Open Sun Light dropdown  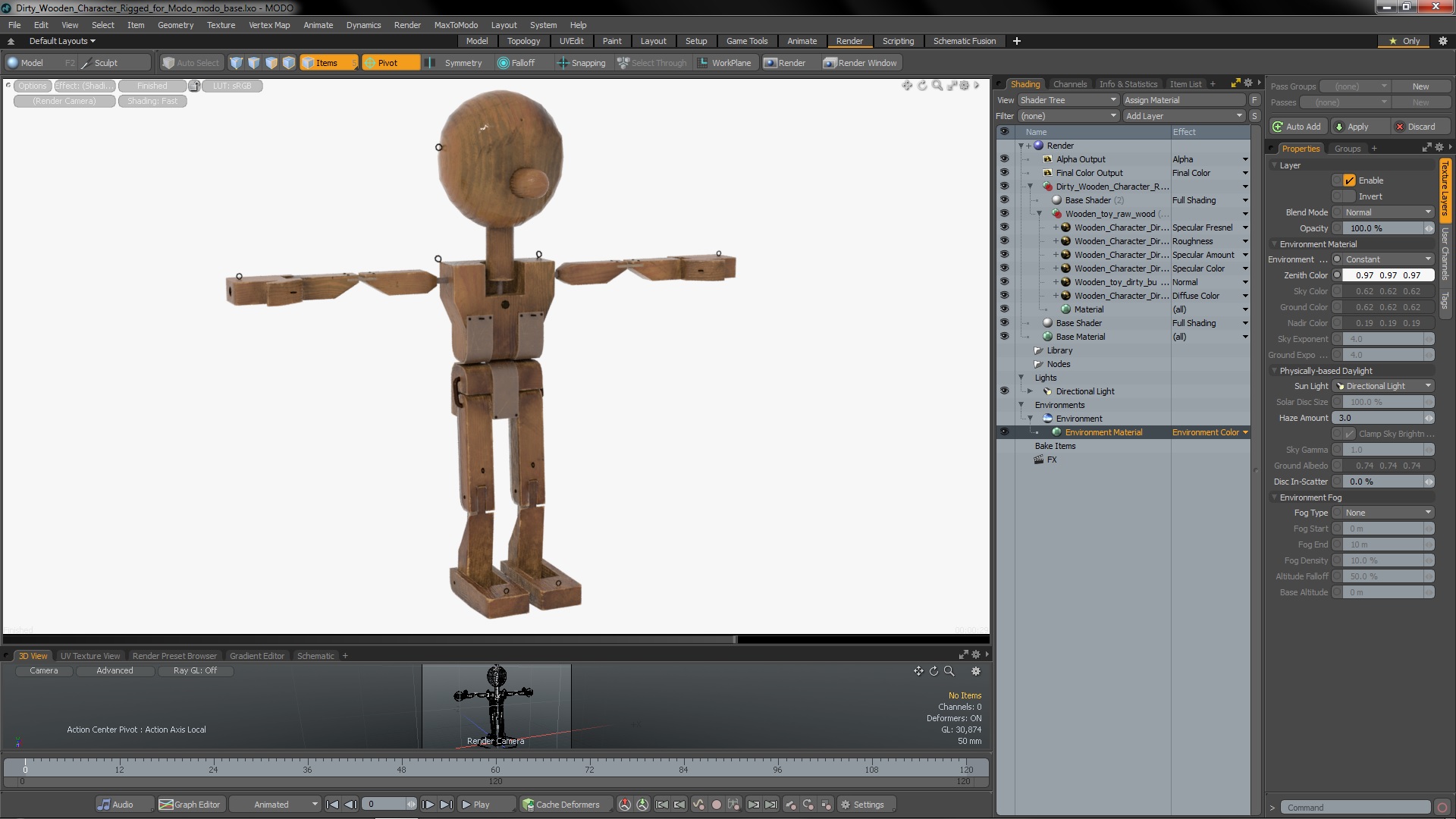coord(1384,386)
